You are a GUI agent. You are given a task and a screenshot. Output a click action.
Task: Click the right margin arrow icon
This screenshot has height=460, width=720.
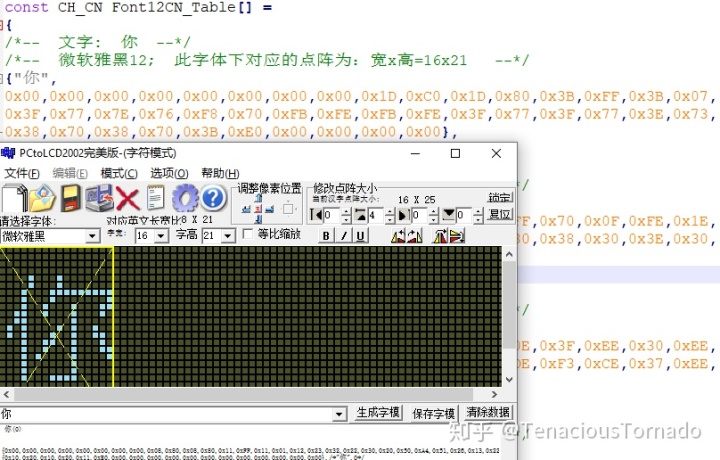[x=404, y=215]
